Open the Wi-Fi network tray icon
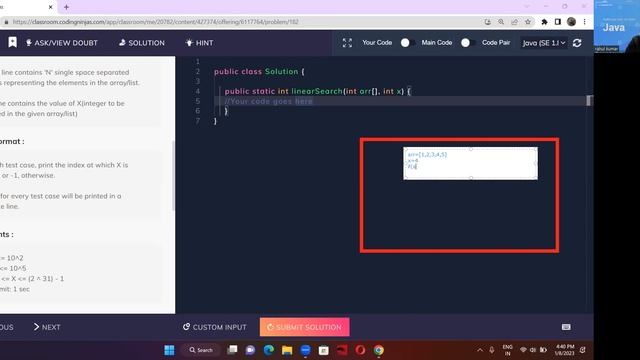 click(x=523, y=350)
